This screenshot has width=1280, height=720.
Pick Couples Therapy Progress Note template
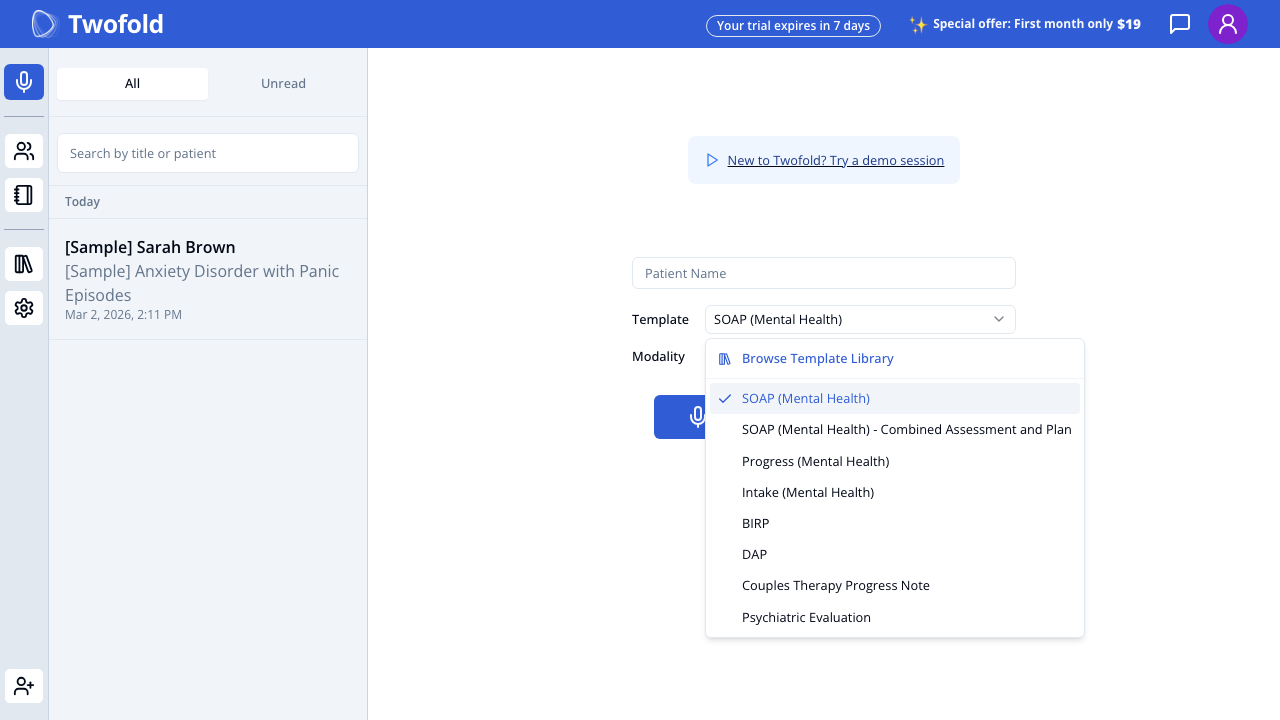[x=835, y=585]
